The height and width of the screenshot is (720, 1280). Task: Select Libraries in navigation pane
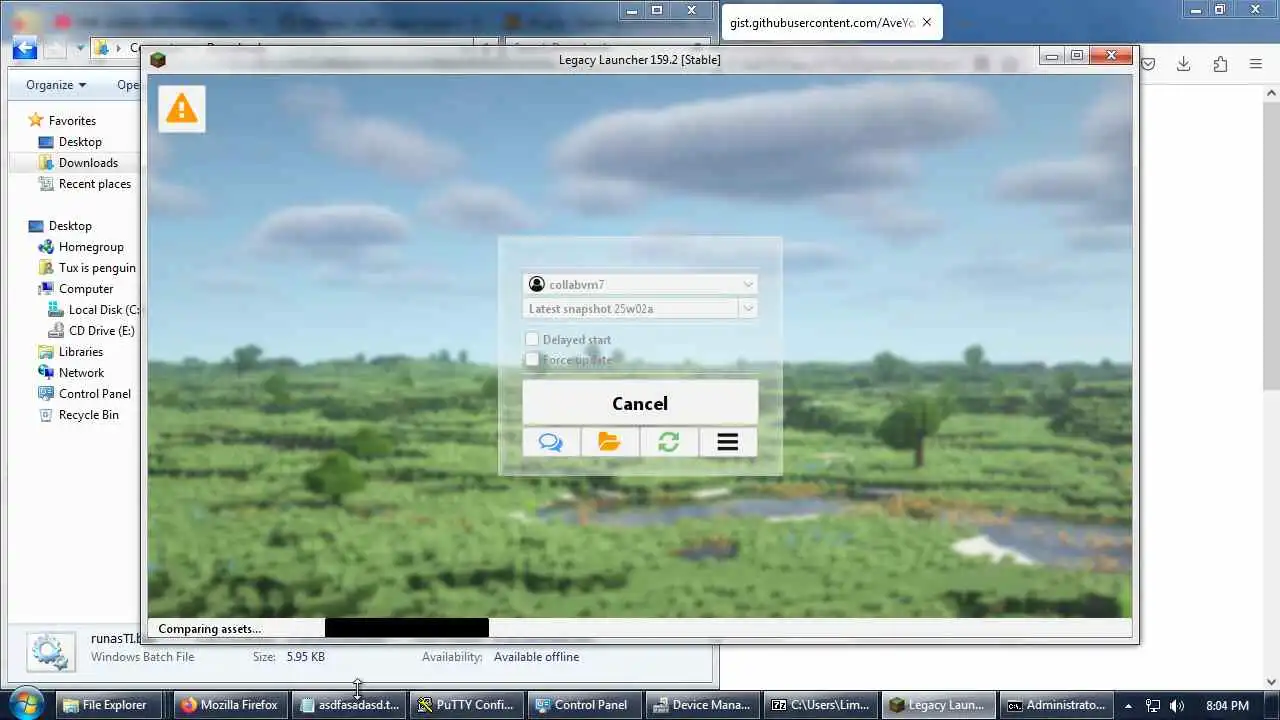click(x=81, y=352)
